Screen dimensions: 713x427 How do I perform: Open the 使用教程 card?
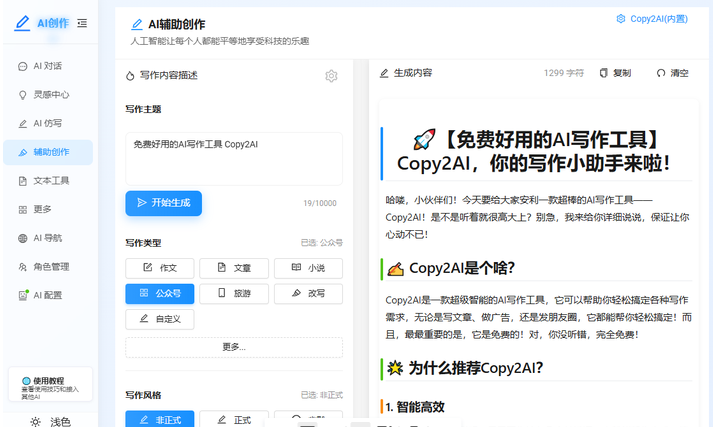point(50,385)
